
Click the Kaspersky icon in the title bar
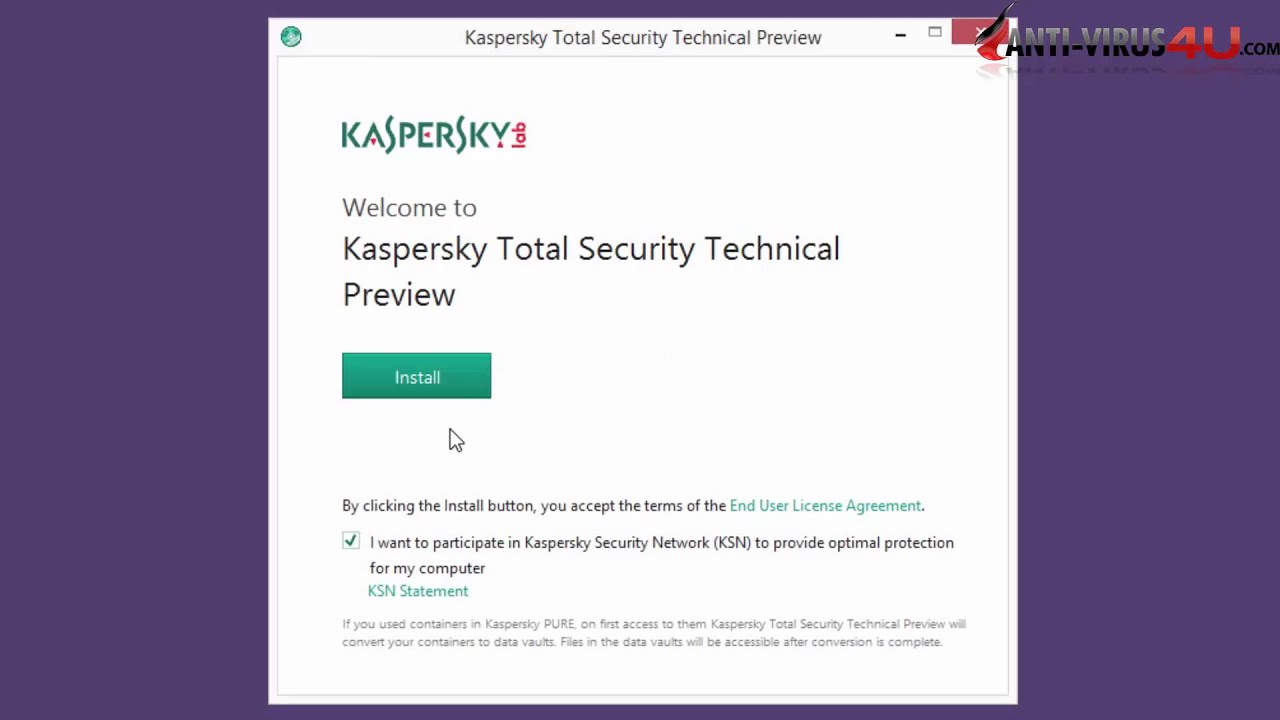point(291,37)
